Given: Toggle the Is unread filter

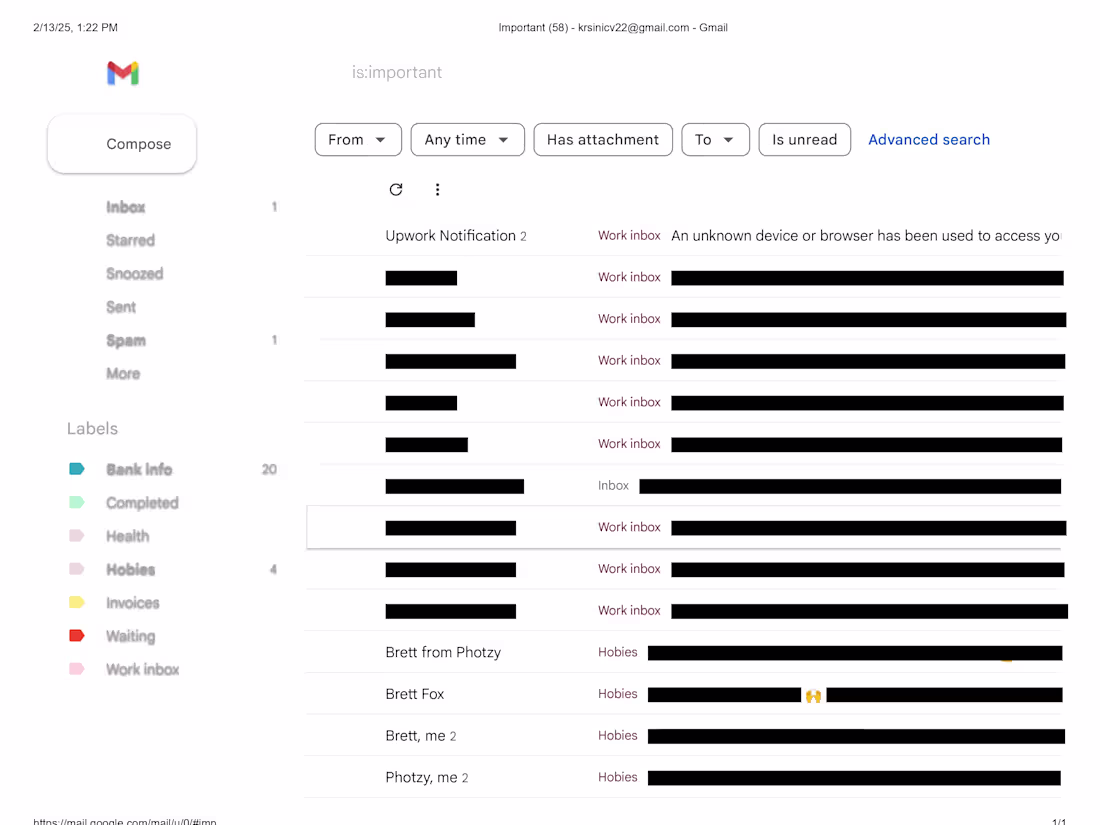Looking at the screenshot, I should pos(804,140).
